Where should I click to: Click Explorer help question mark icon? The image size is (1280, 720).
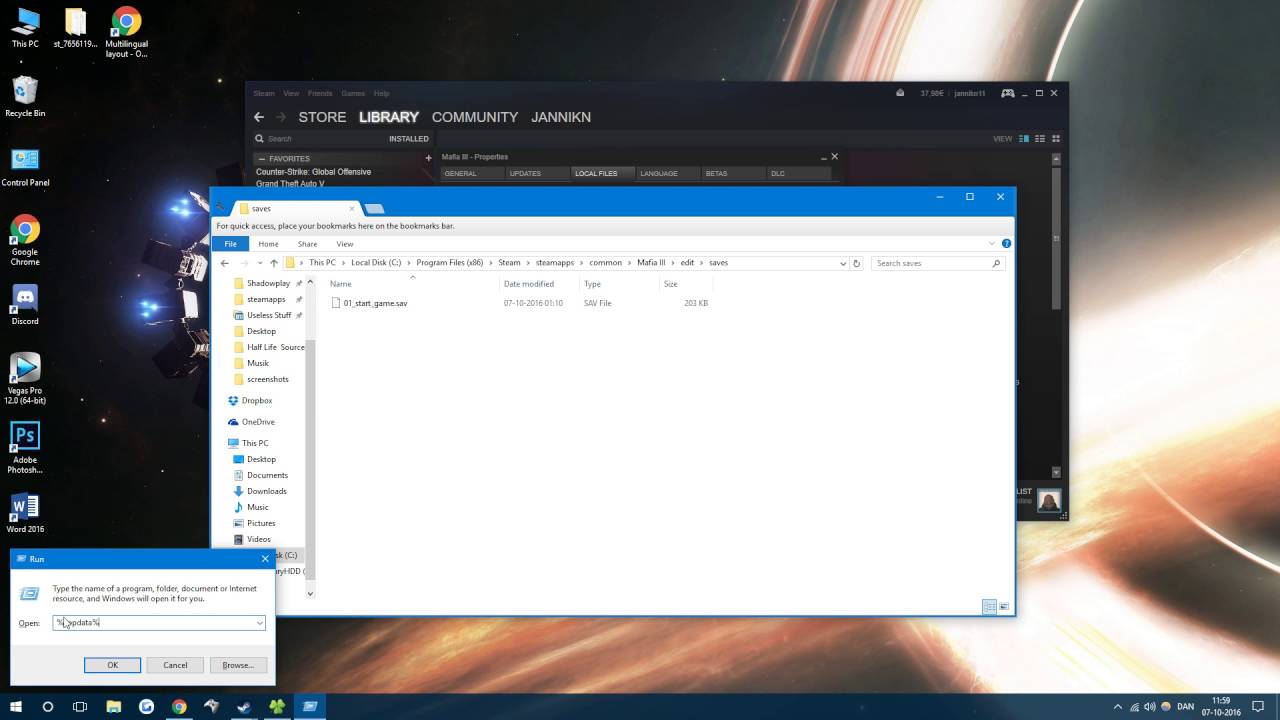(x=1006, y=243)
